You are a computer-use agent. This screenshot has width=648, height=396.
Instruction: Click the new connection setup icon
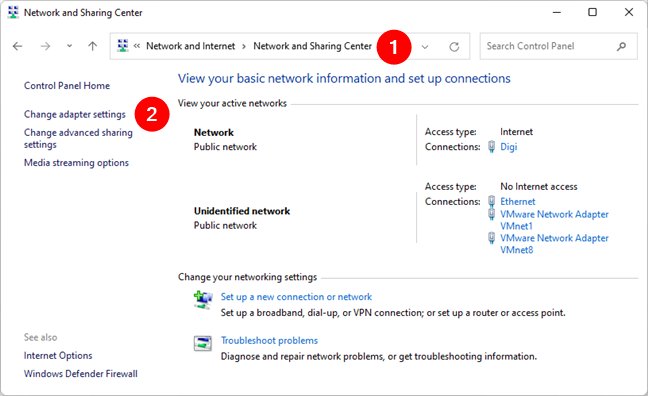coord(202,300)
